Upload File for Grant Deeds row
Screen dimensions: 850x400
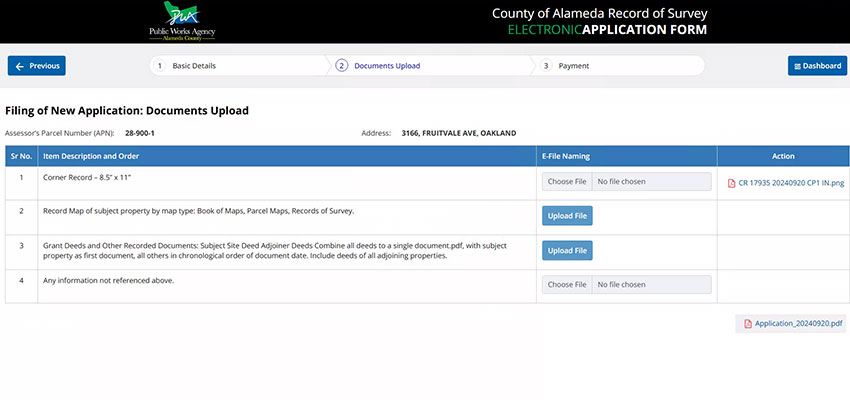pyautogui.click(x=567, y=250)
